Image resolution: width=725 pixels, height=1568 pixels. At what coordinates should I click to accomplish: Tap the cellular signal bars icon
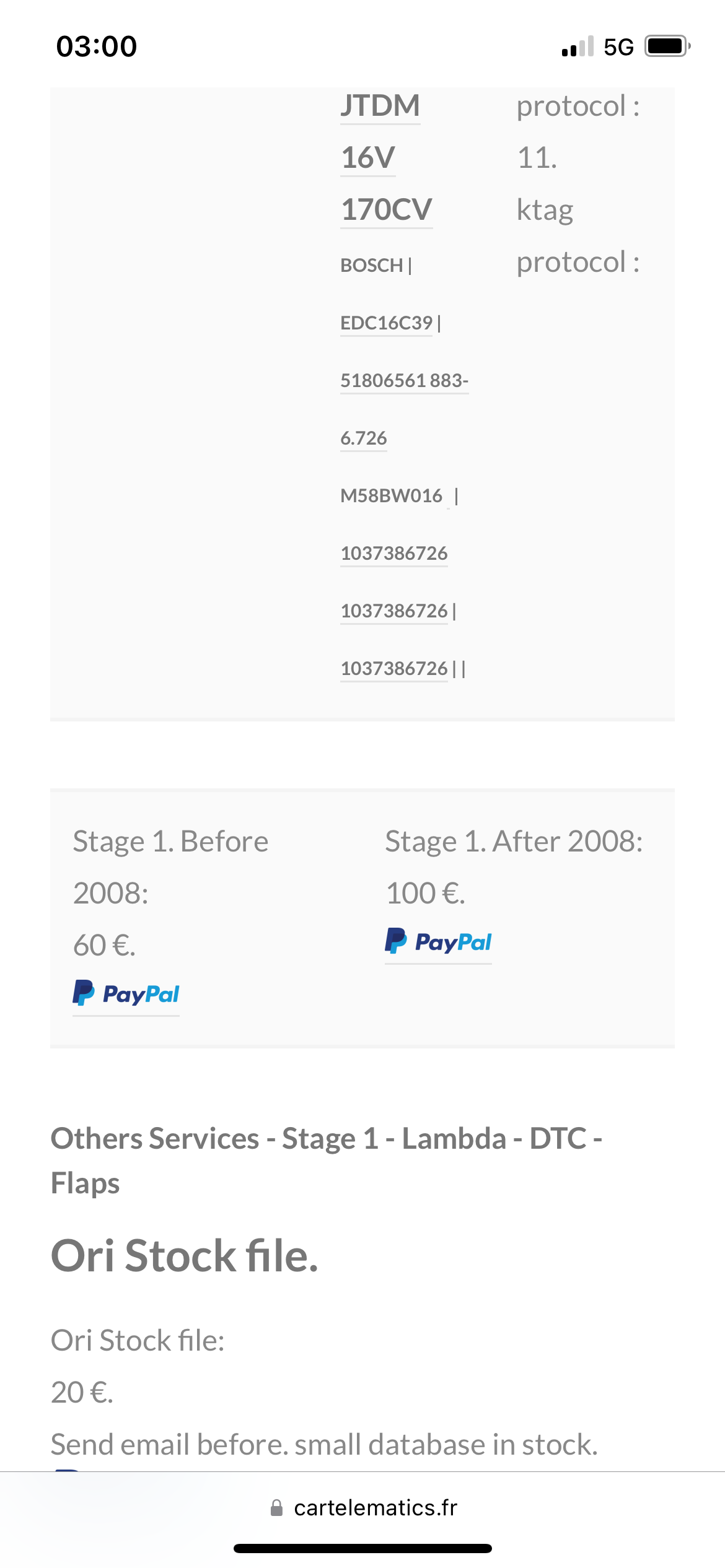click(578, 46)
